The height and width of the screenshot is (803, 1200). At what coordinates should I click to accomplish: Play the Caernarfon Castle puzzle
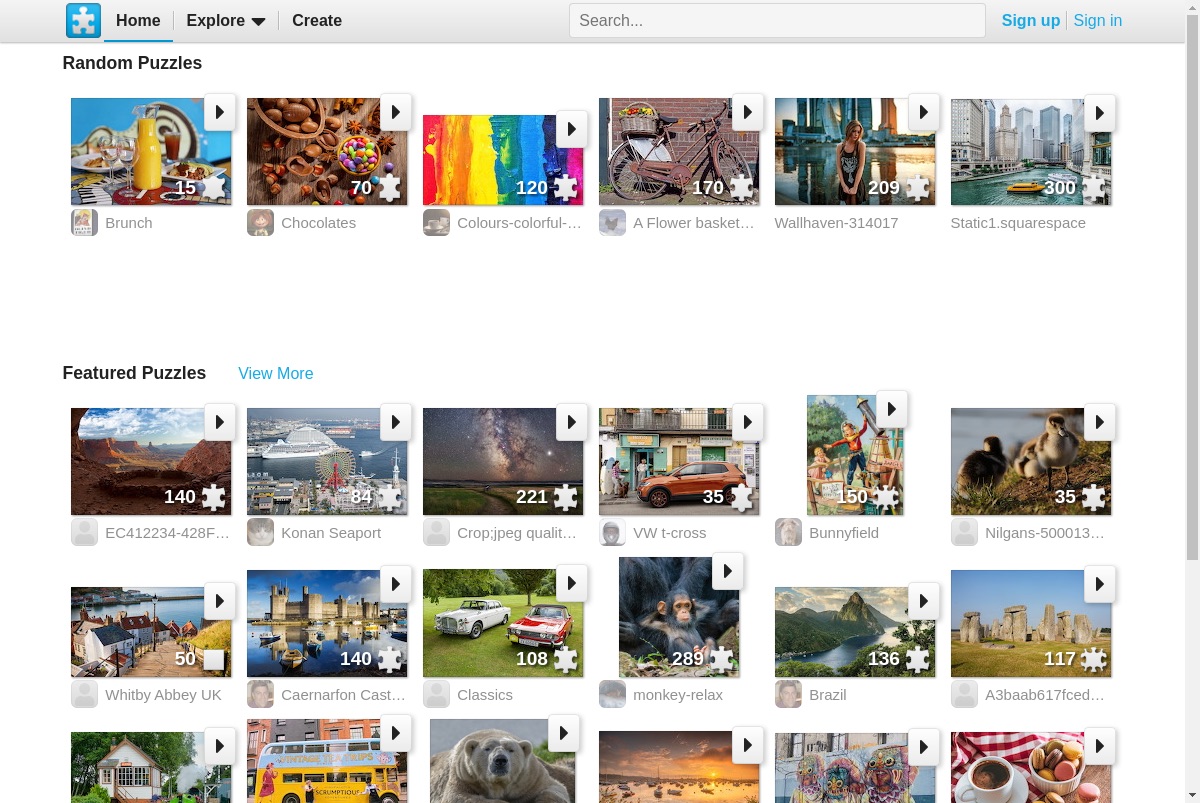[x=396, y=584]
